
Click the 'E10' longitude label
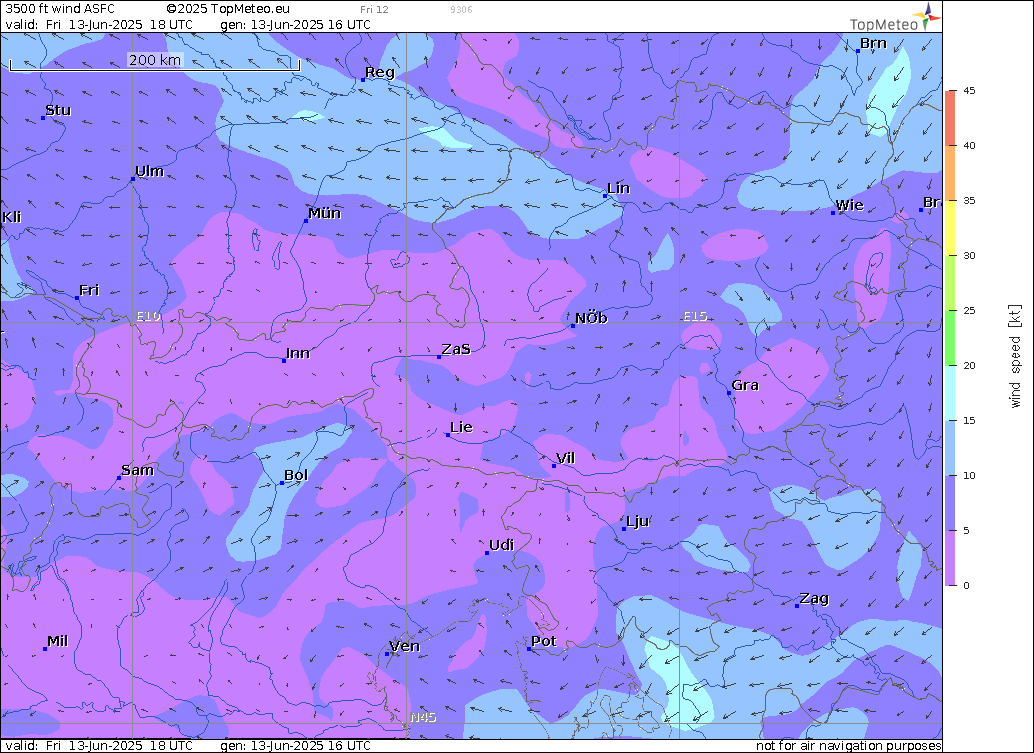tap(148, 316)
